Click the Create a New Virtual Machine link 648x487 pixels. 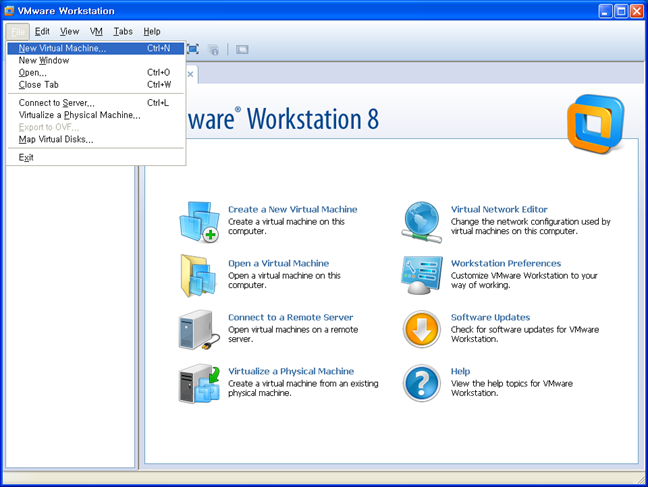coord(293,210)
